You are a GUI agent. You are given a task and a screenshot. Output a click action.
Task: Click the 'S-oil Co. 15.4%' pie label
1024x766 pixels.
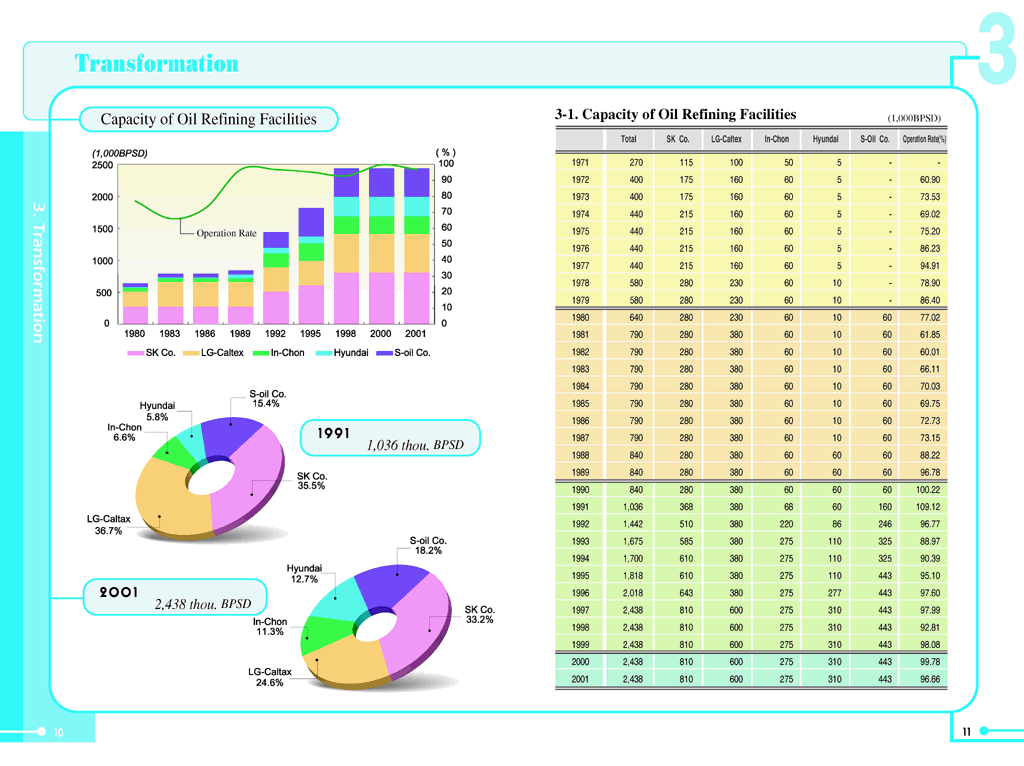[x=267, y=399]
